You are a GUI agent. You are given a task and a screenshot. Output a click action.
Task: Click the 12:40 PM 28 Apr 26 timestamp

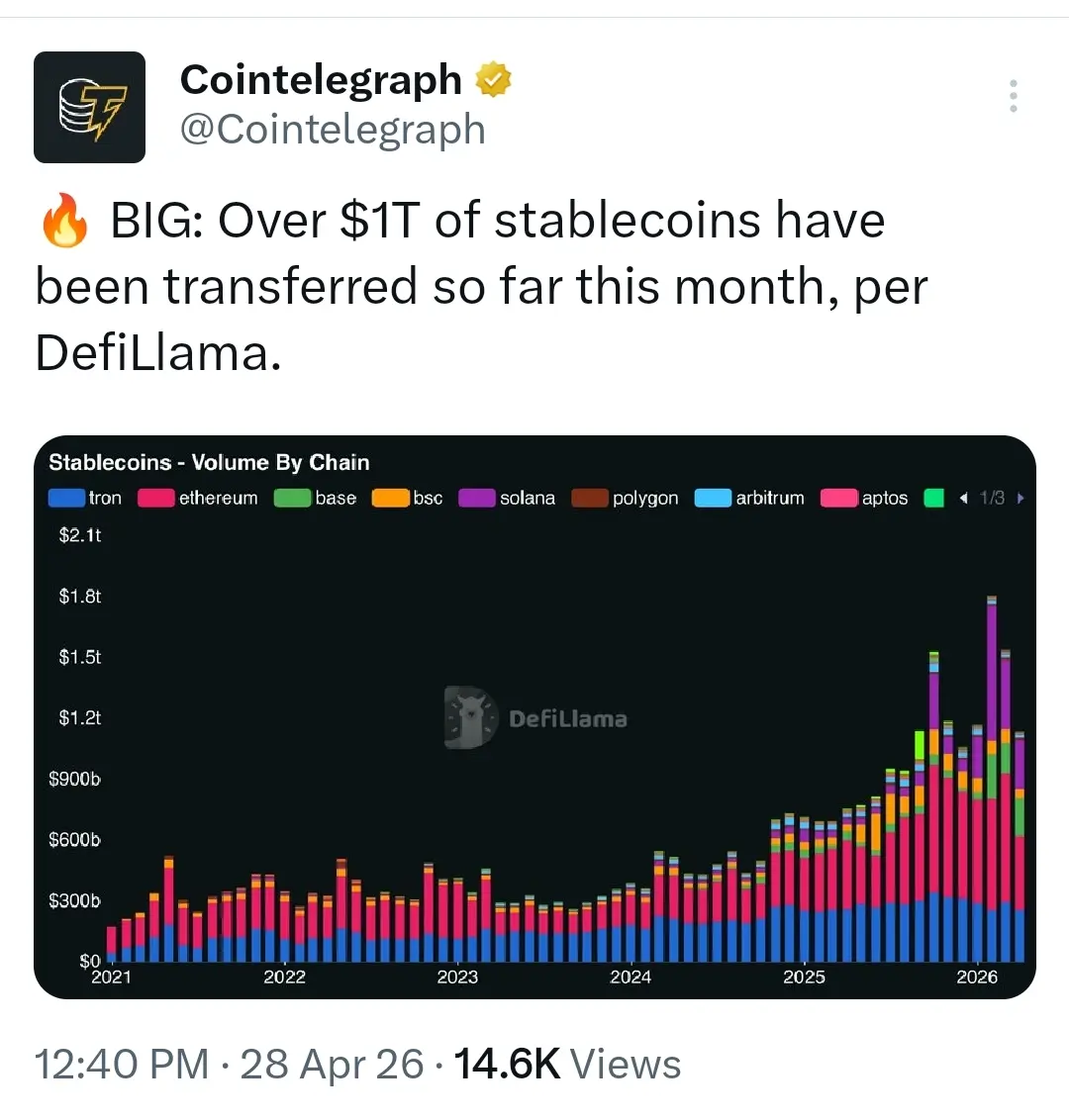(229, 1064)
